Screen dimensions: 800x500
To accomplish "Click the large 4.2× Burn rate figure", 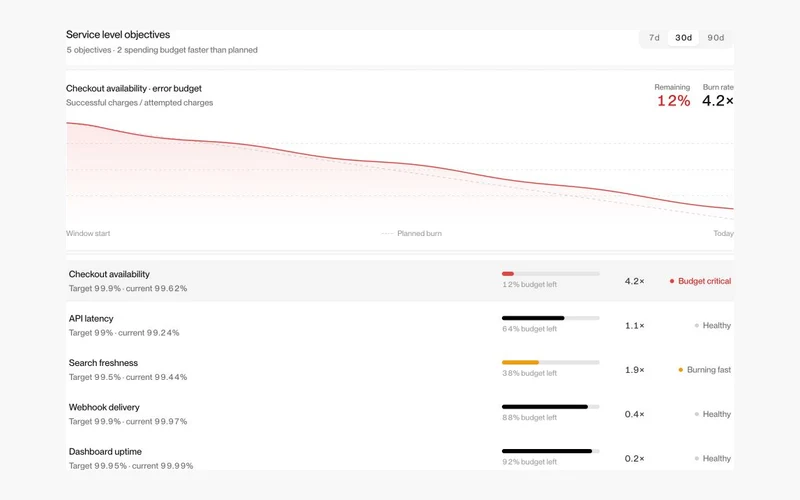I will point(718,101).
